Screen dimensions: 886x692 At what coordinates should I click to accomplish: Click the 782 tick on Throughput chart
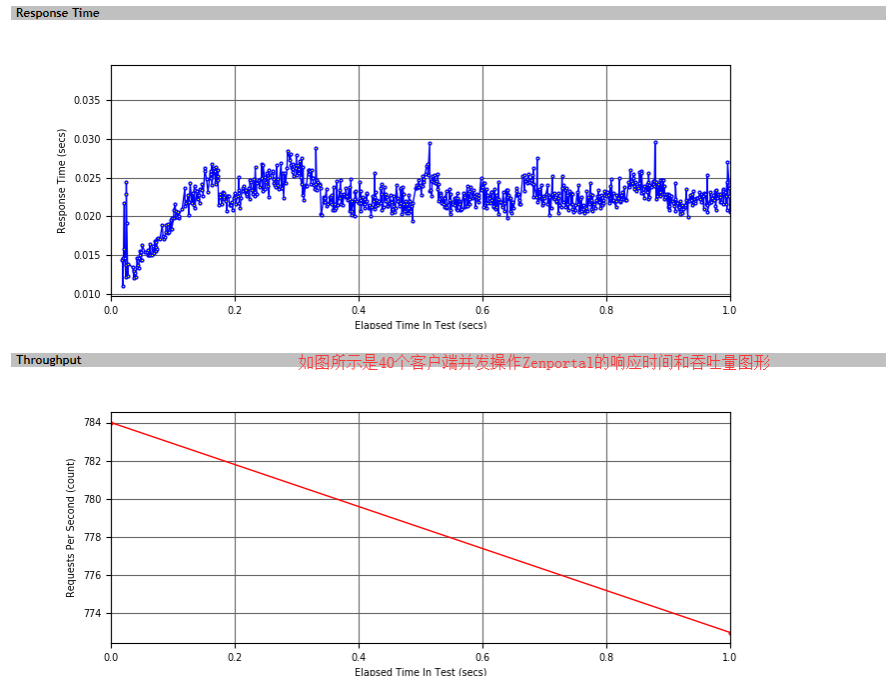[93, 461]
